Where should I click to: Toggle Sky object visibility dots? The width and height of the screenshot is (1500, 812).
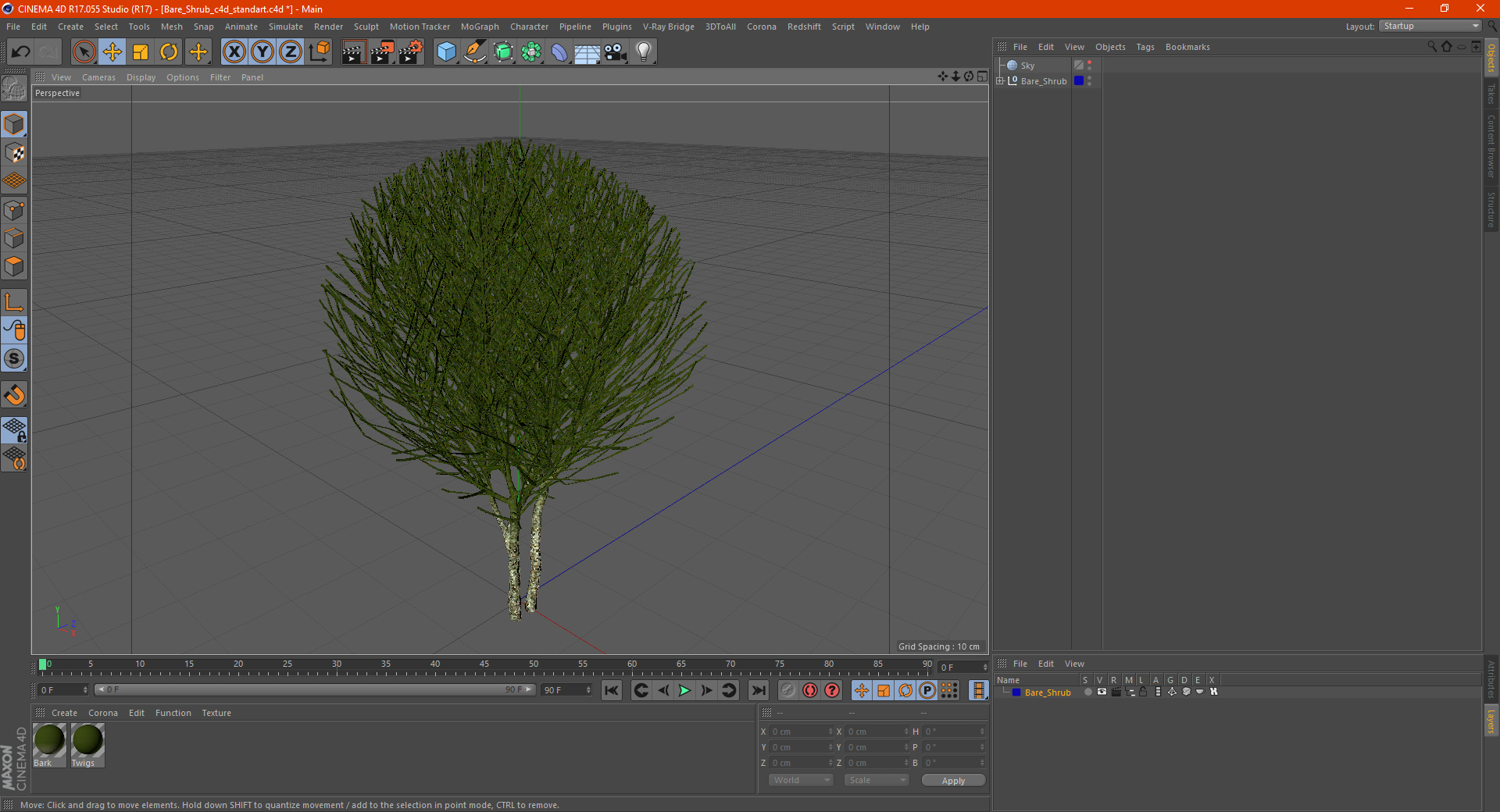pyautogui.click(x=1090, y=66)
